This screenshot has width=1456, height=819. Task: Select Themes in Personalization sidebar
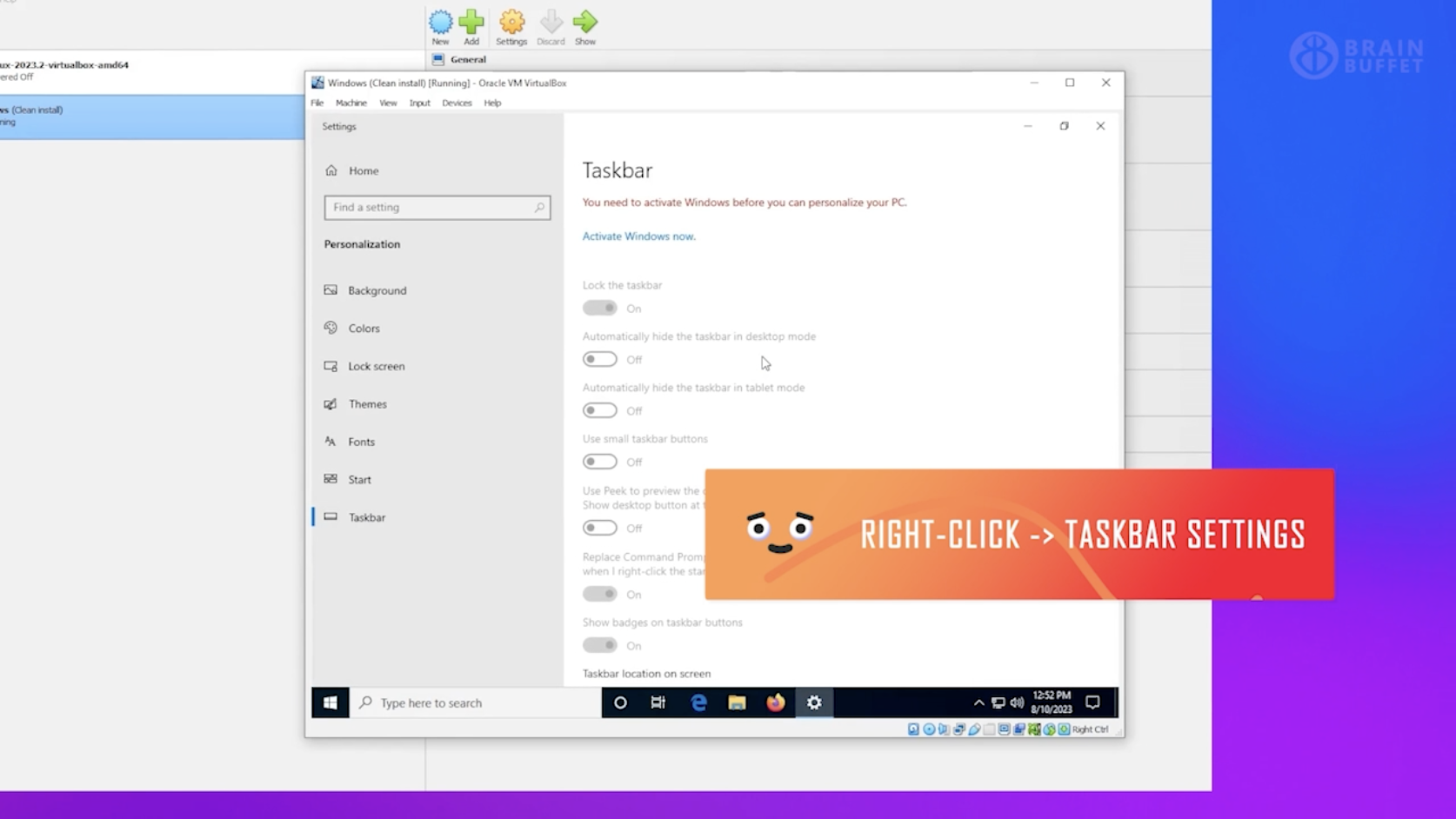(367, 404)
